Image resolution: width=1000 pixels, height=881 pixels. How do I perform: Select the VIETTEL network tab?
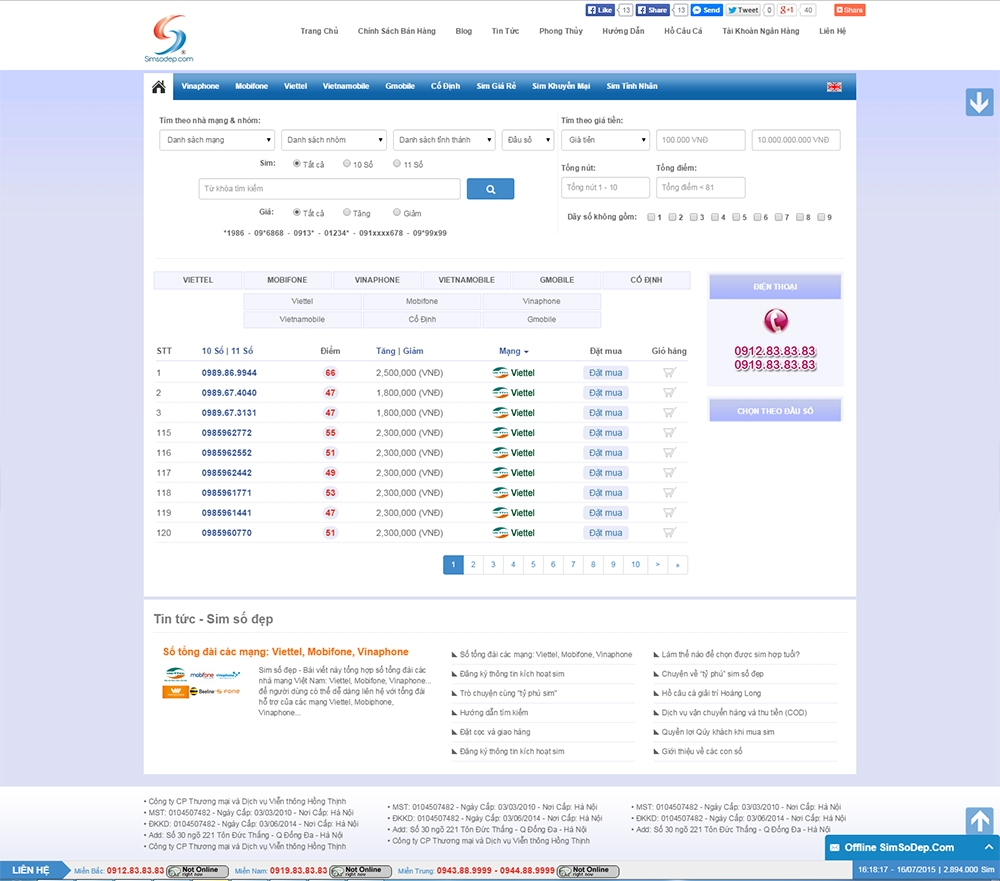point(198,280)
